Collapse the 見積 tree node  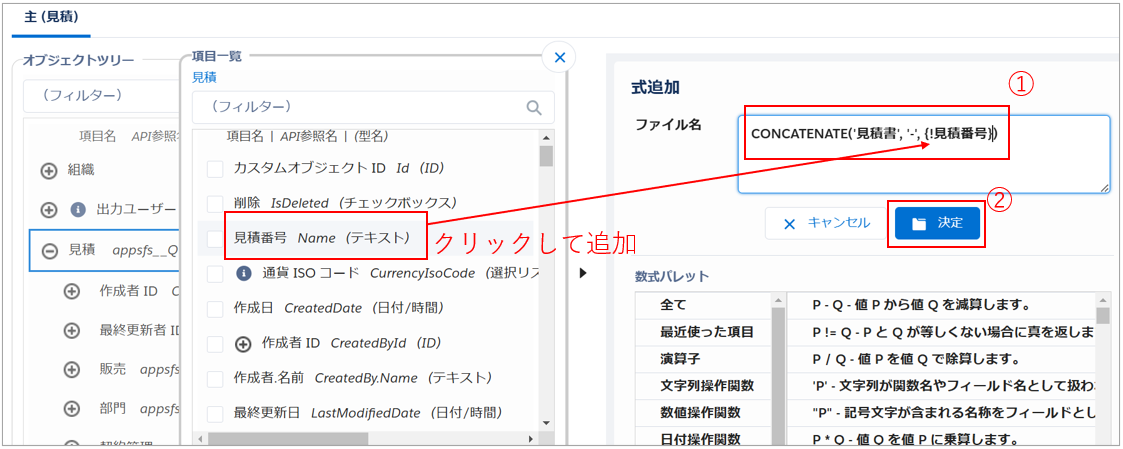pos(49,250)
